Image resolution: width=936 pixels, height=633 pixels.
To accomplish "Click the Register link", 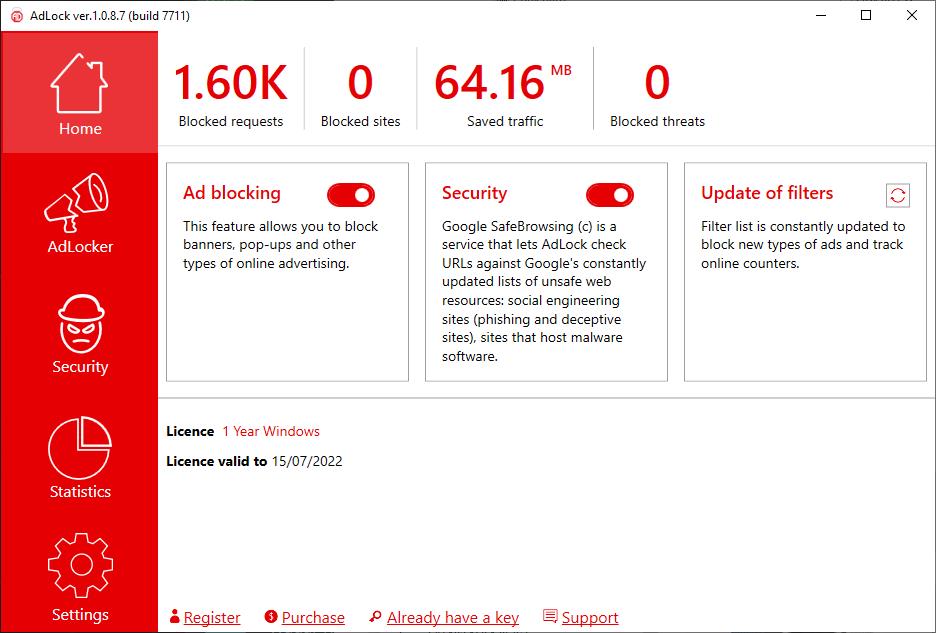I will (212, 618).
